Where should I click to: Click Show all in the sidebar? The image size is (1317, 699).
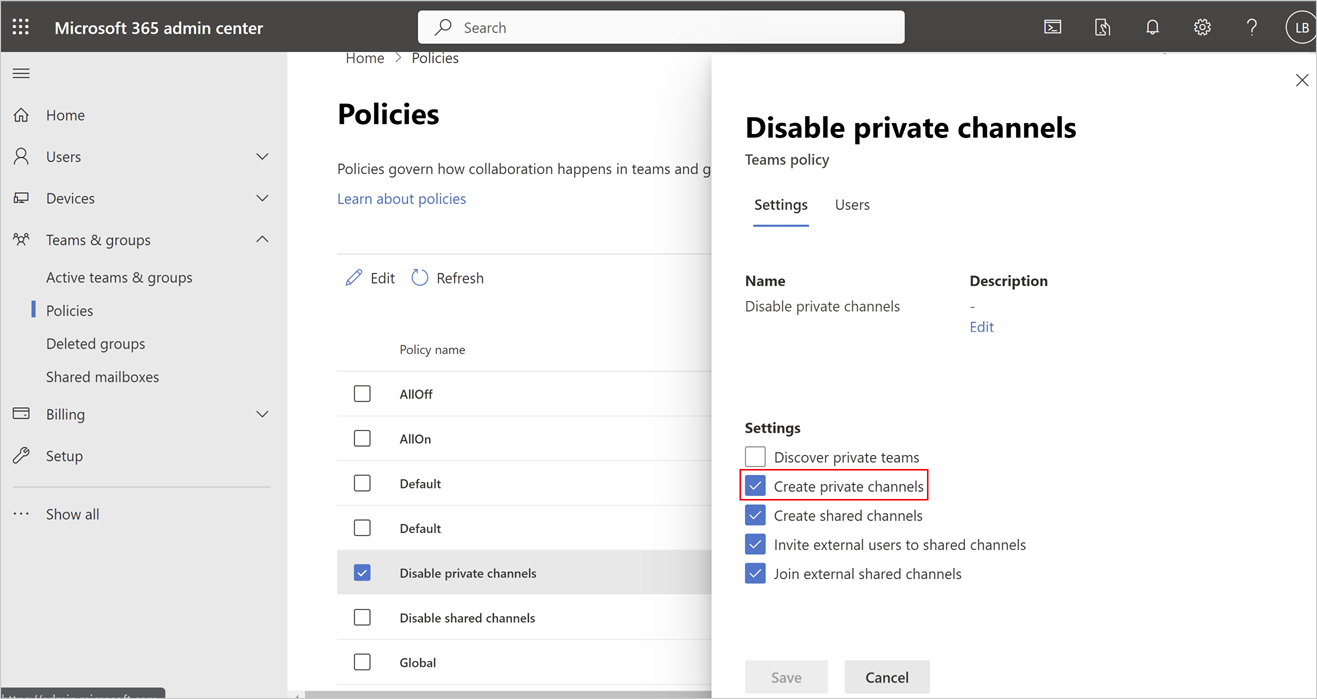(x=72, y=514)
